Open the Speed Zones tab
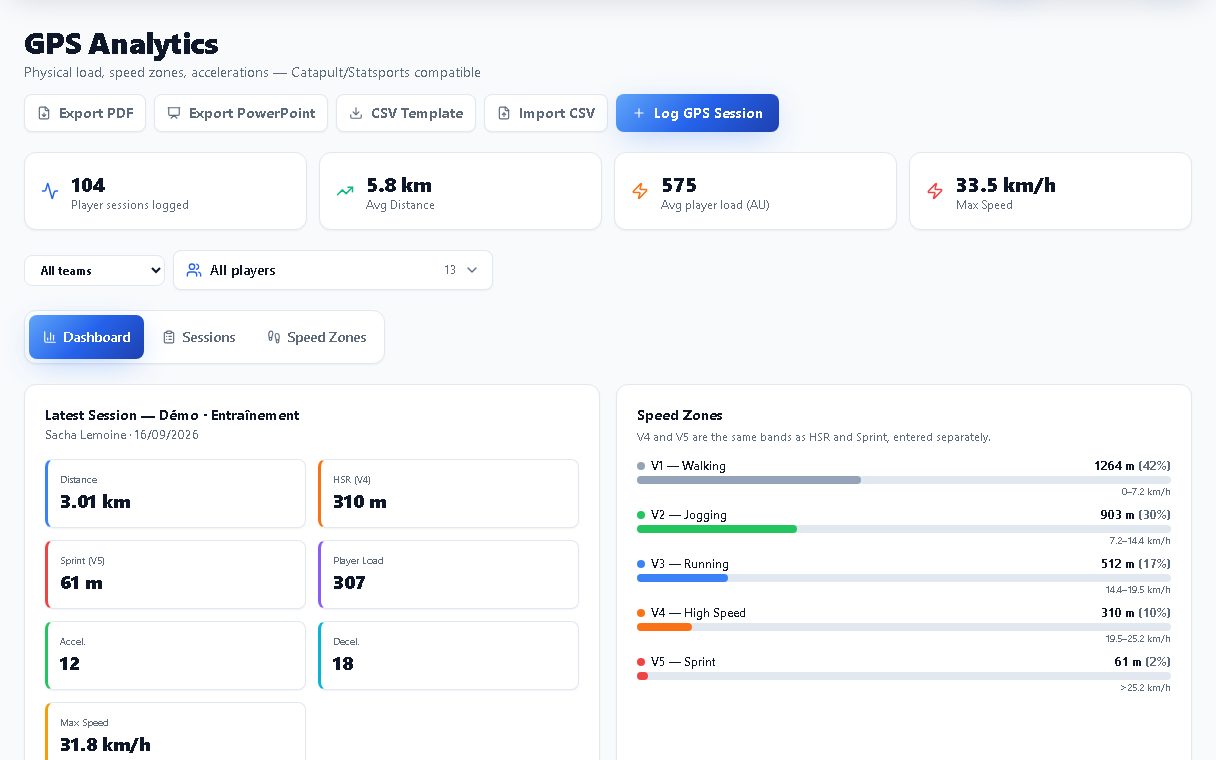Screen dimensions: 1216x760 click(317, 337)
